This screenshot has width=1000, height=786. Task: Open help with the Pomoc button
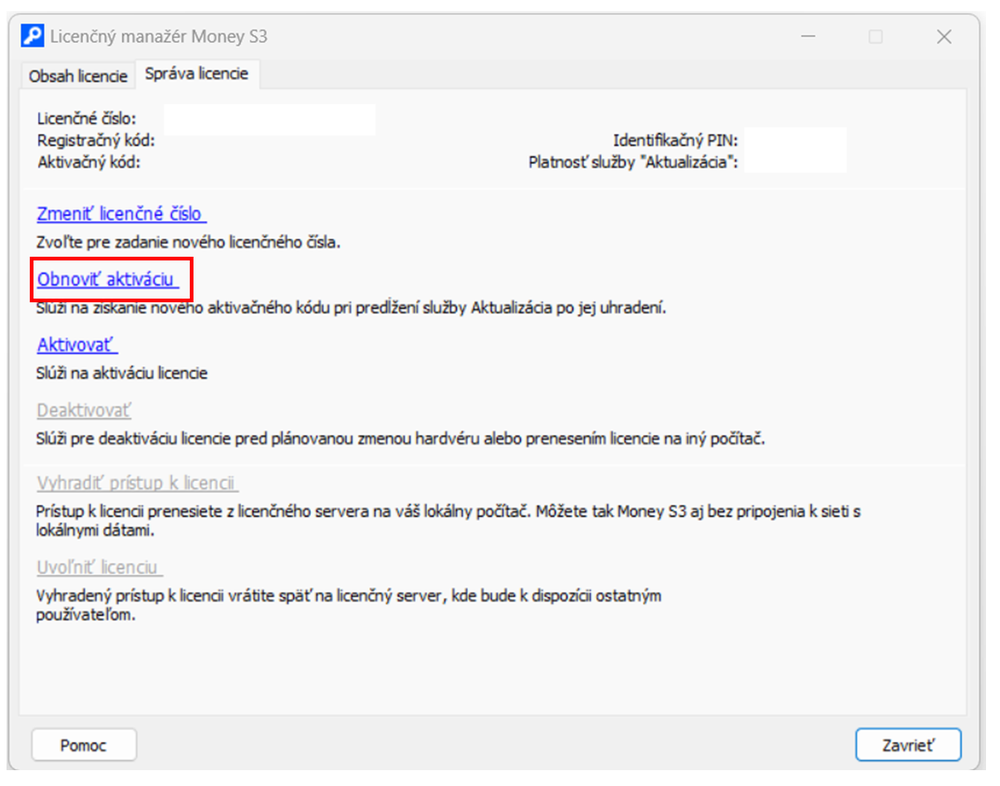84,745
